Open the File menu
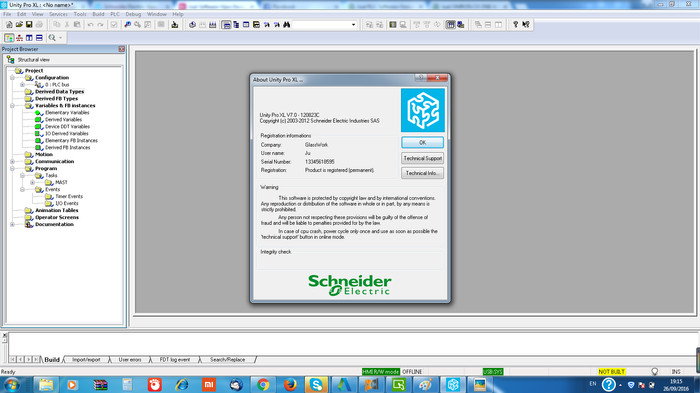 point(7,14)
